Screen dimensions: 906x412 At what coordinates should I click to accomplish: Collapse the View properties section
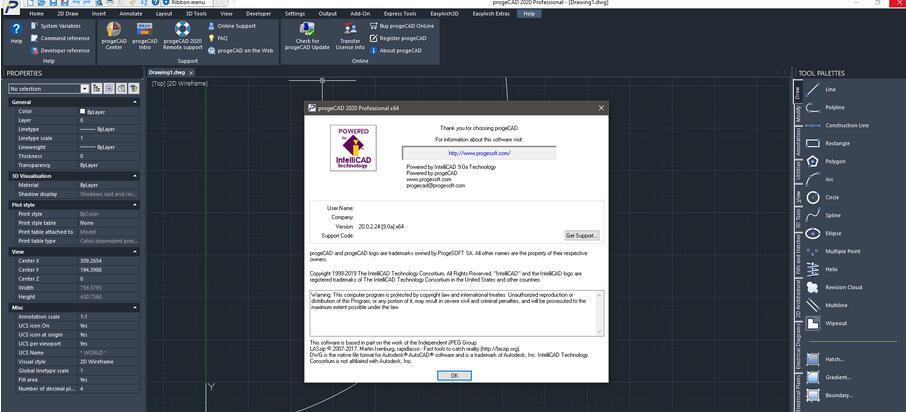tap(135, 253)
